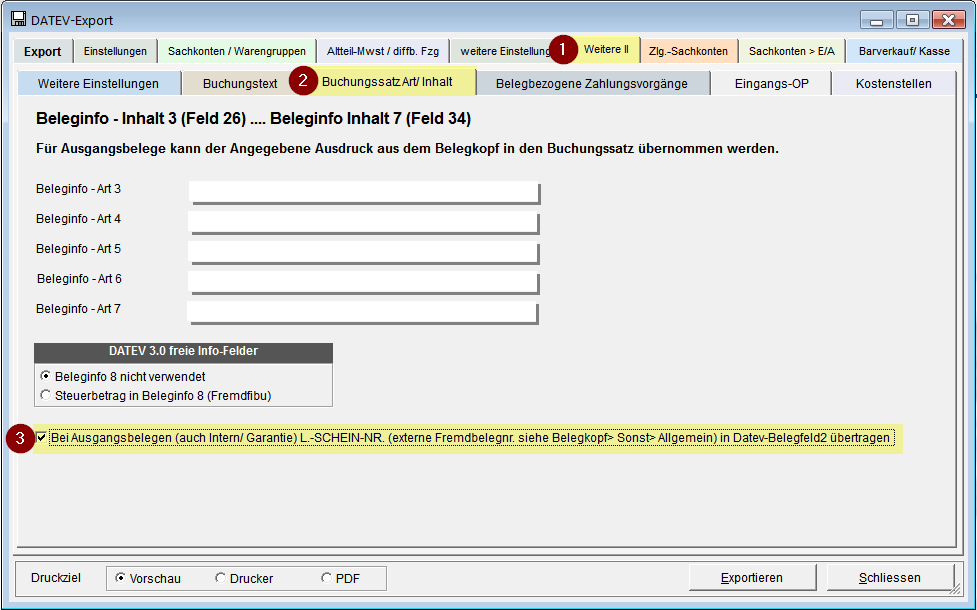Screen dimensions: 977x610
Task: Select Steuerbetrag in Beleginfo 8 (Fremdfibu) radio
Action: [x=45, y=395]
